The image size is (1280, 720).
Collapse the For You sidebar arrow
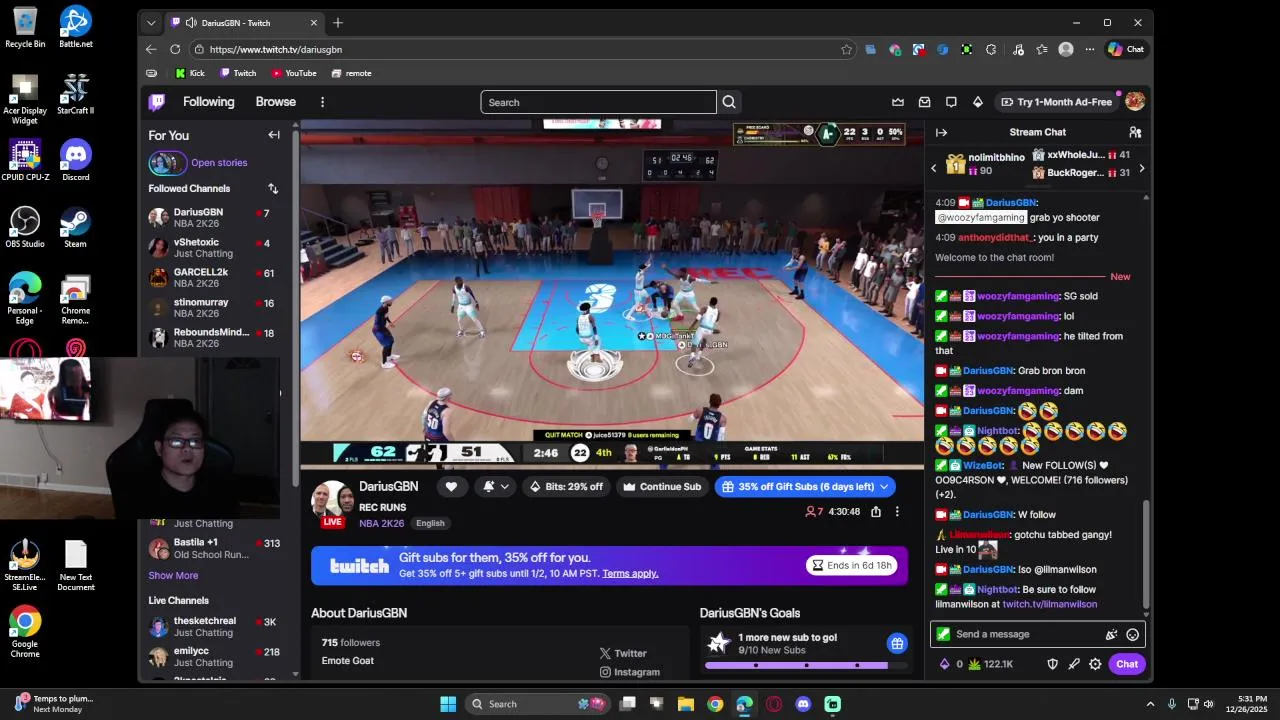coord(274,135)
